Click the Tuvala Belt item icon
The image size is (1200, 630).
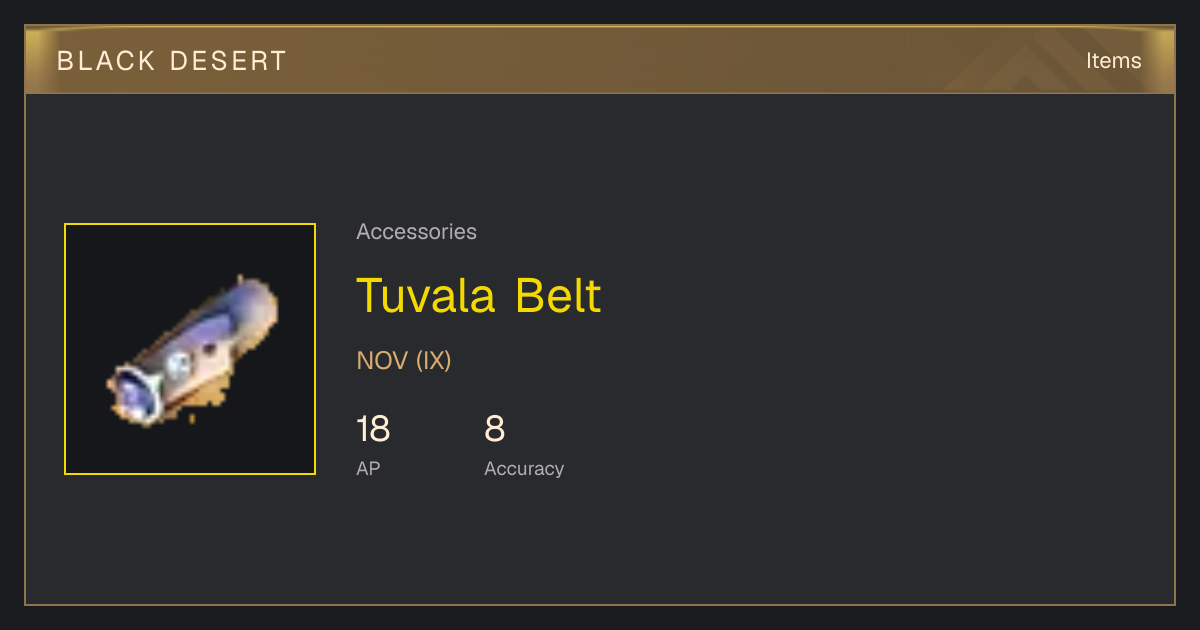tap(192, 350)
